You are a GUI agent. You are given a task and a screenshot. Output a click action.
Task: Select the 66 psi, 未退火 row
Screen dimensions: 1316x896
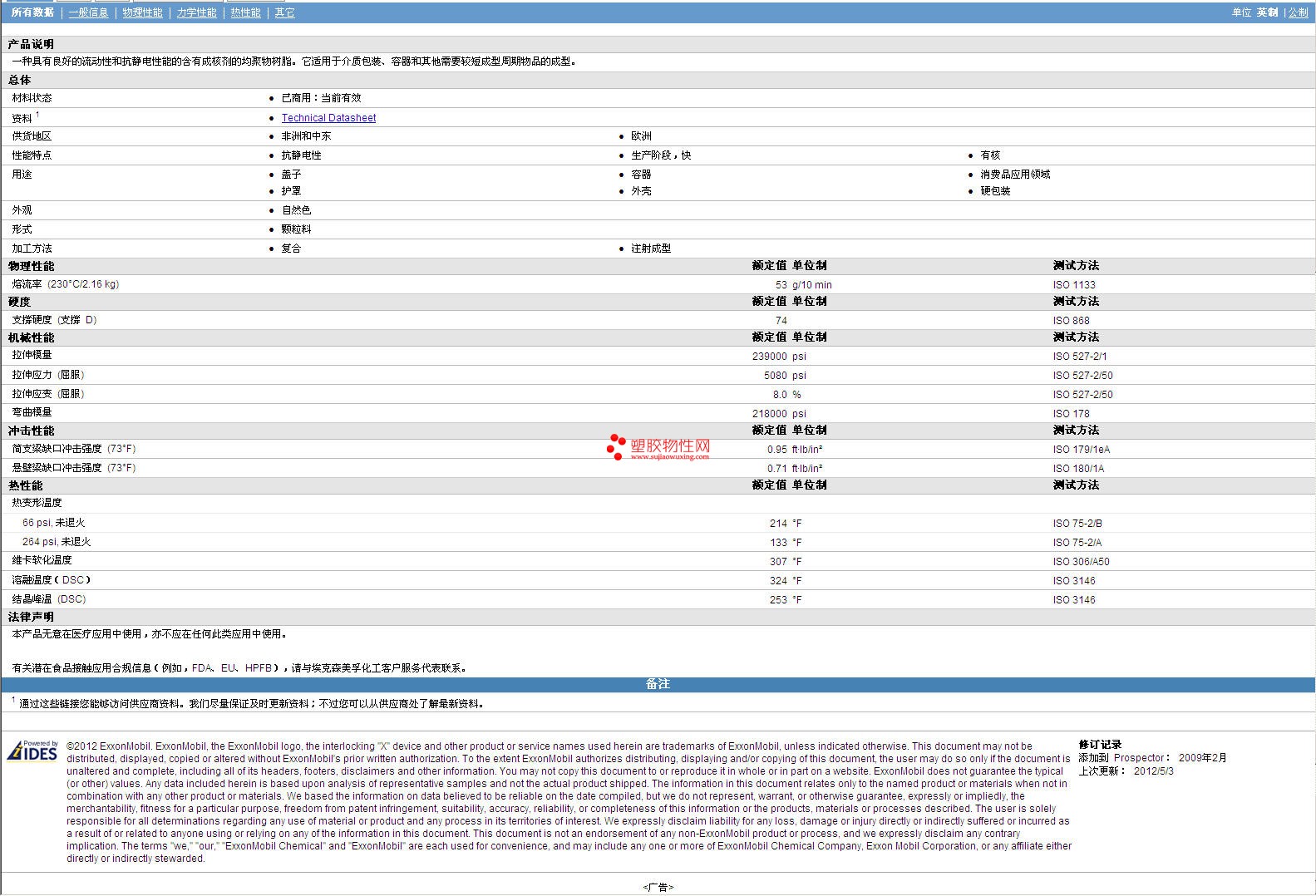point(658,523)
